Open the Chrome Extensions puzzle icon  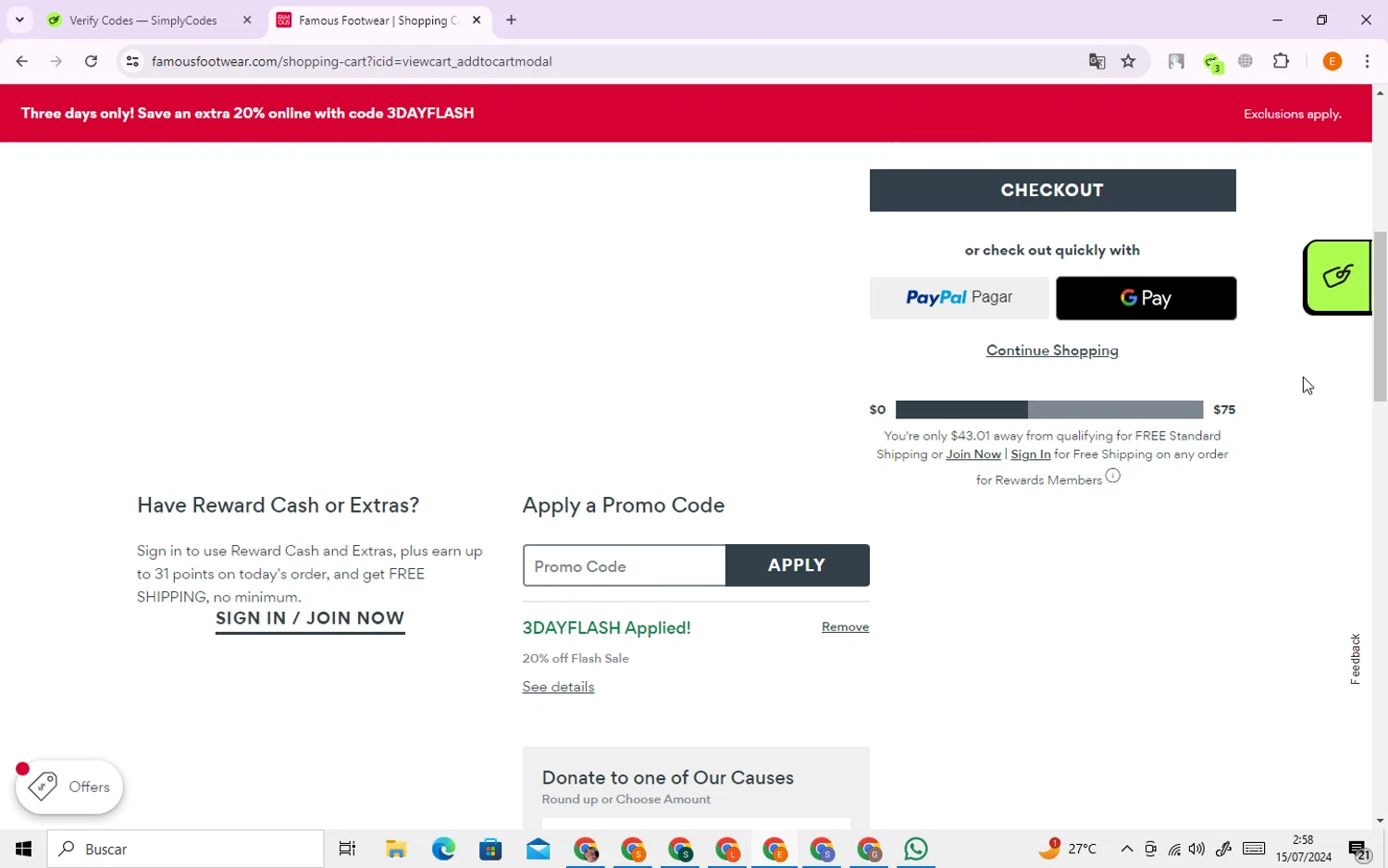click(1281, 61)
